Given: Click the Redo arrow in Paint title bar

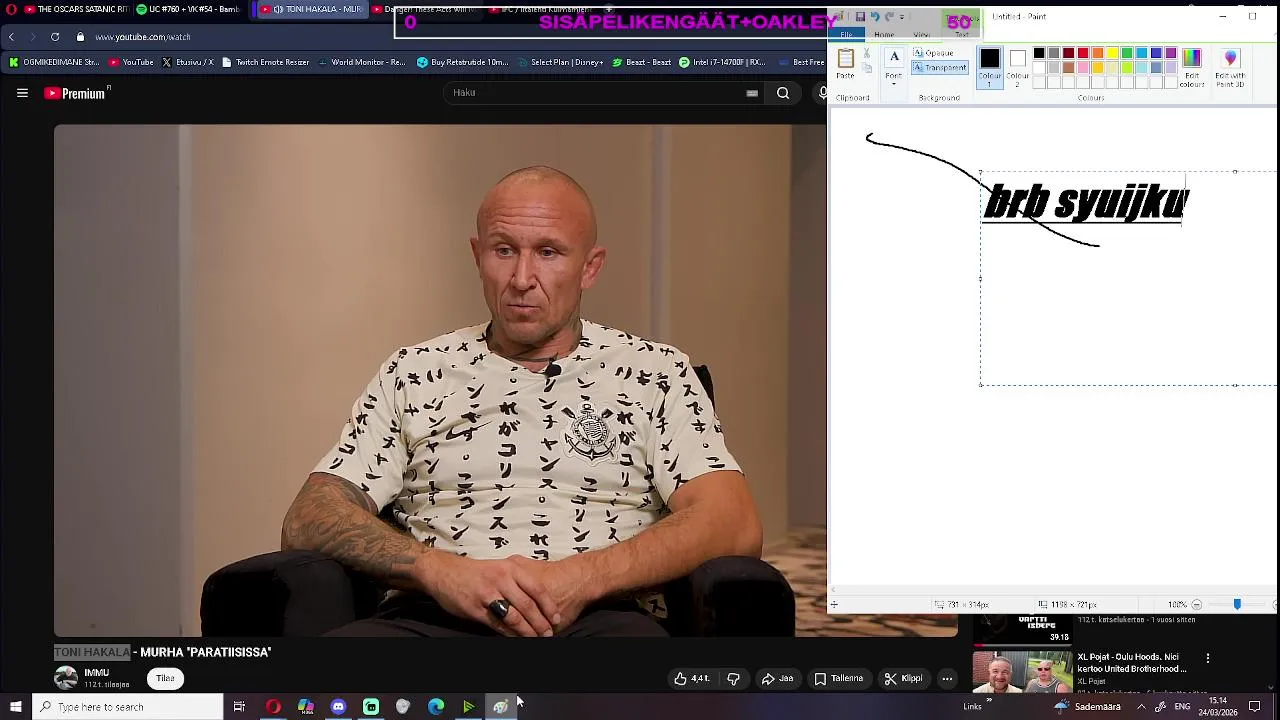Looking at the screenshot, I should pyautogui.click(x=889, y=17).
